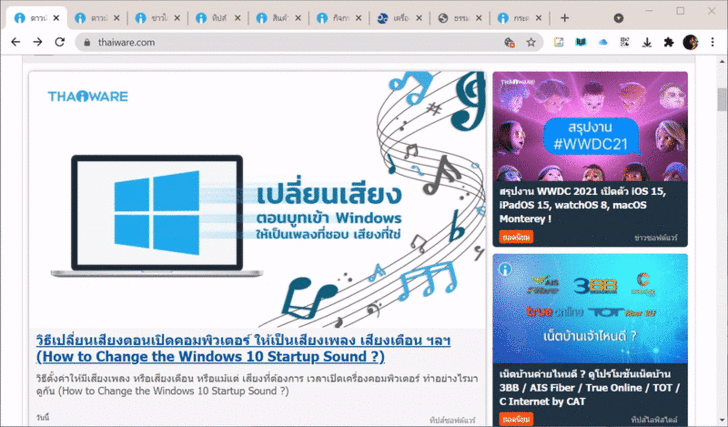Open the cookie-blocked indicator in address bar

(509, 43)
